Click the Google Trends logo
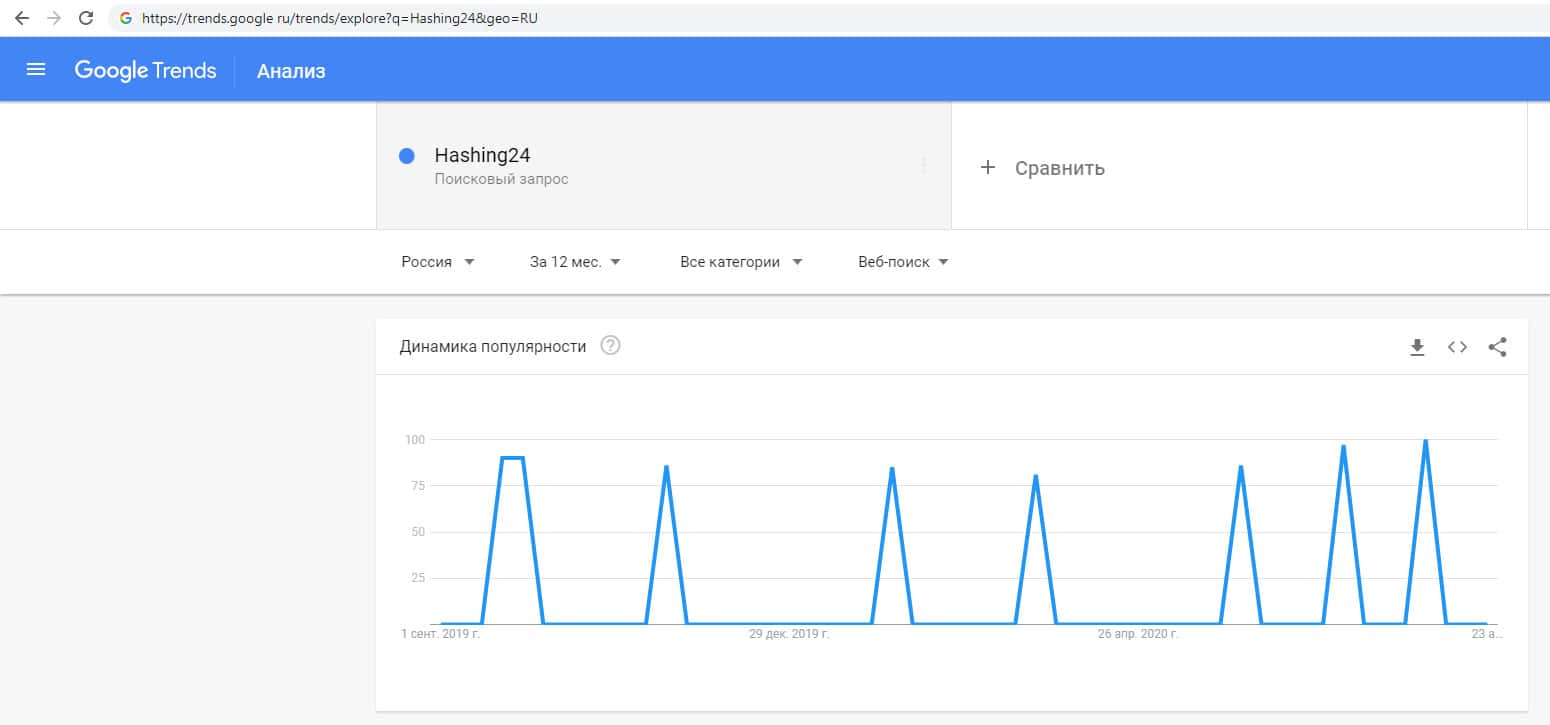This screenshot has width=1550, height=725. 145,70
